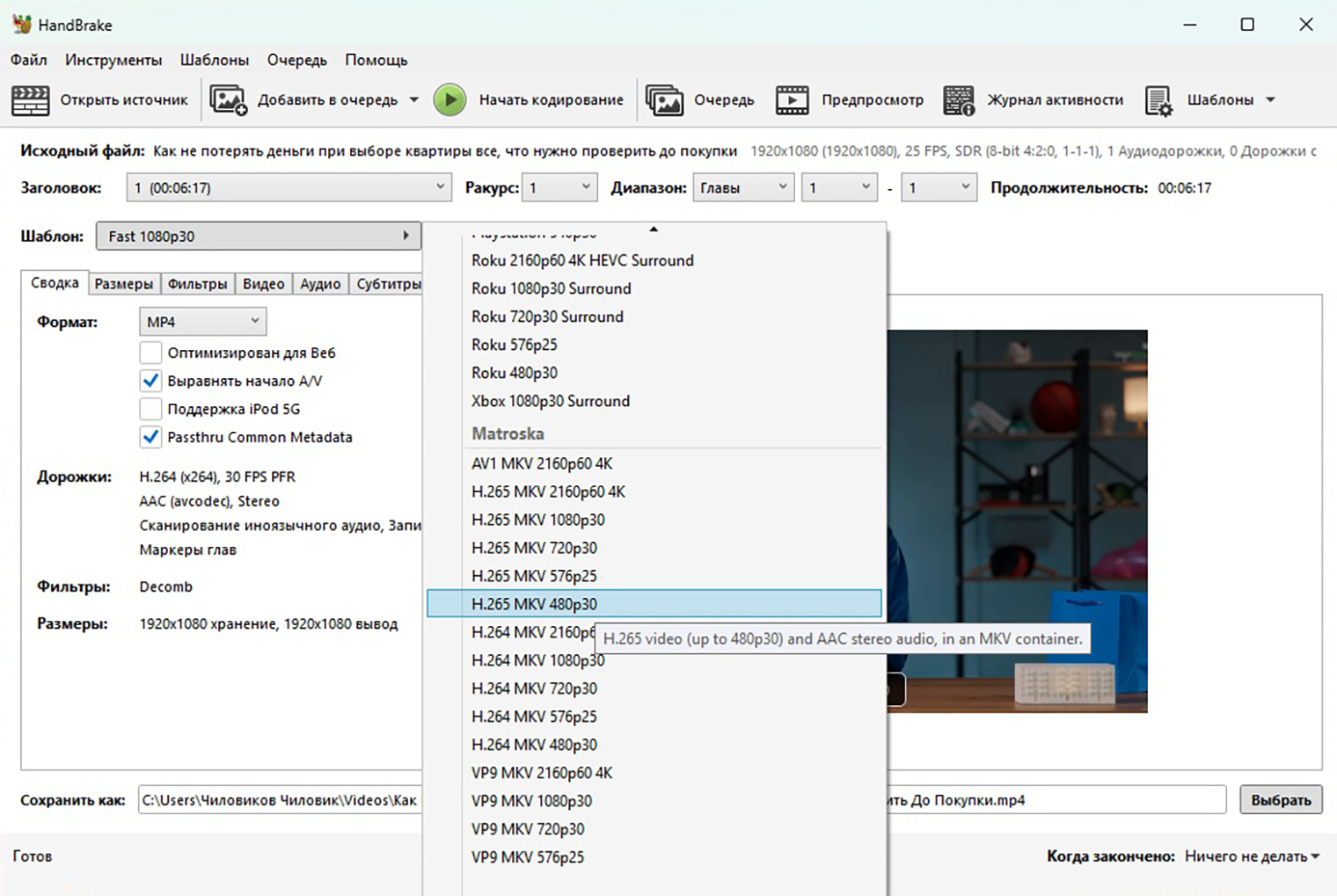This screenshot has height=896, width=1337.
Task: Toggle Поддержка iPod 5G checkbox
Action: 150,409
